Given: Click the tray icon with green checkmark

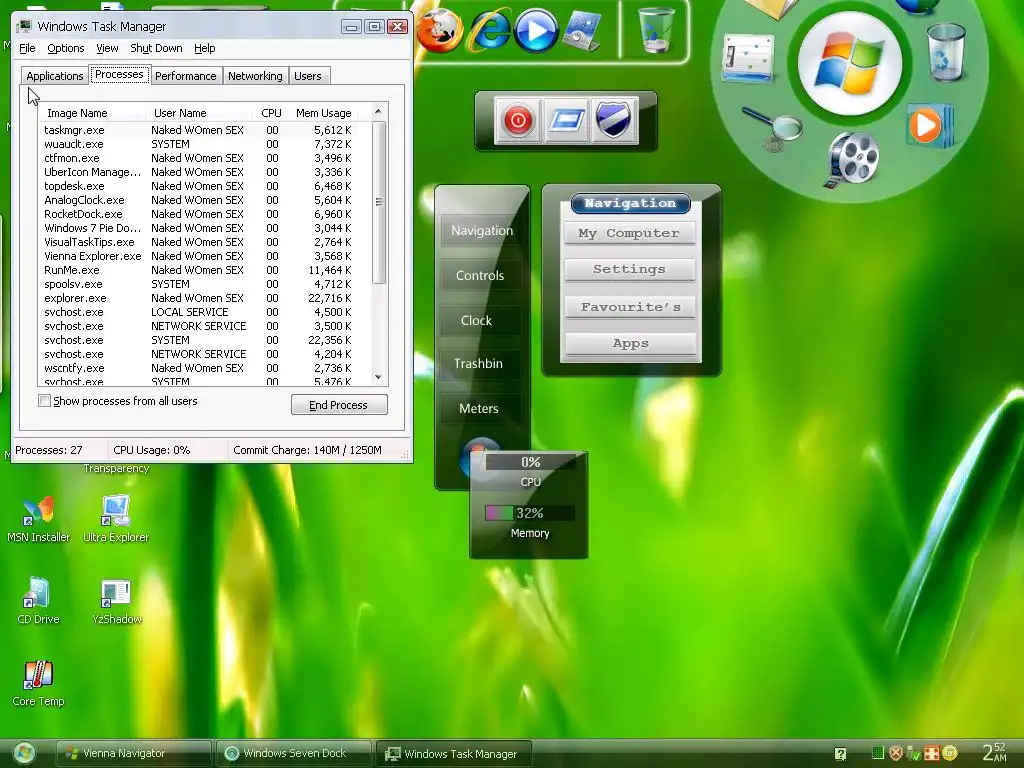Looking at the screenshot, I should (914, 753).
